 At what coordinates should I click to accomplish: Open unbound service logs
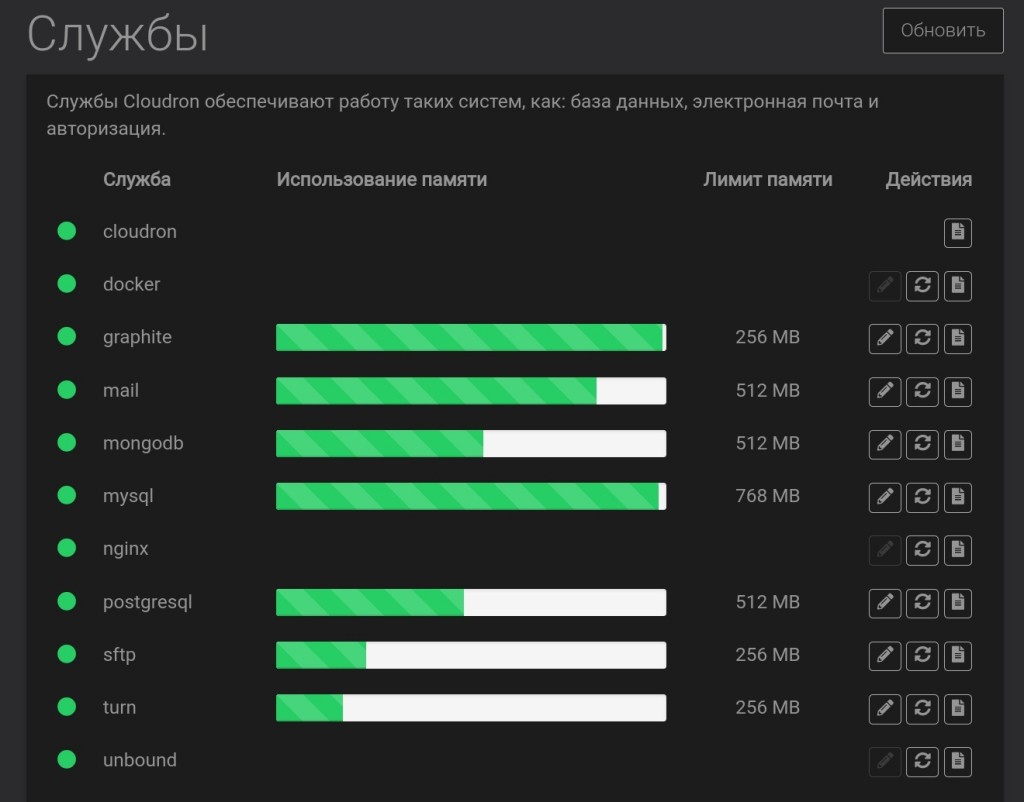(x=957, y=762)
